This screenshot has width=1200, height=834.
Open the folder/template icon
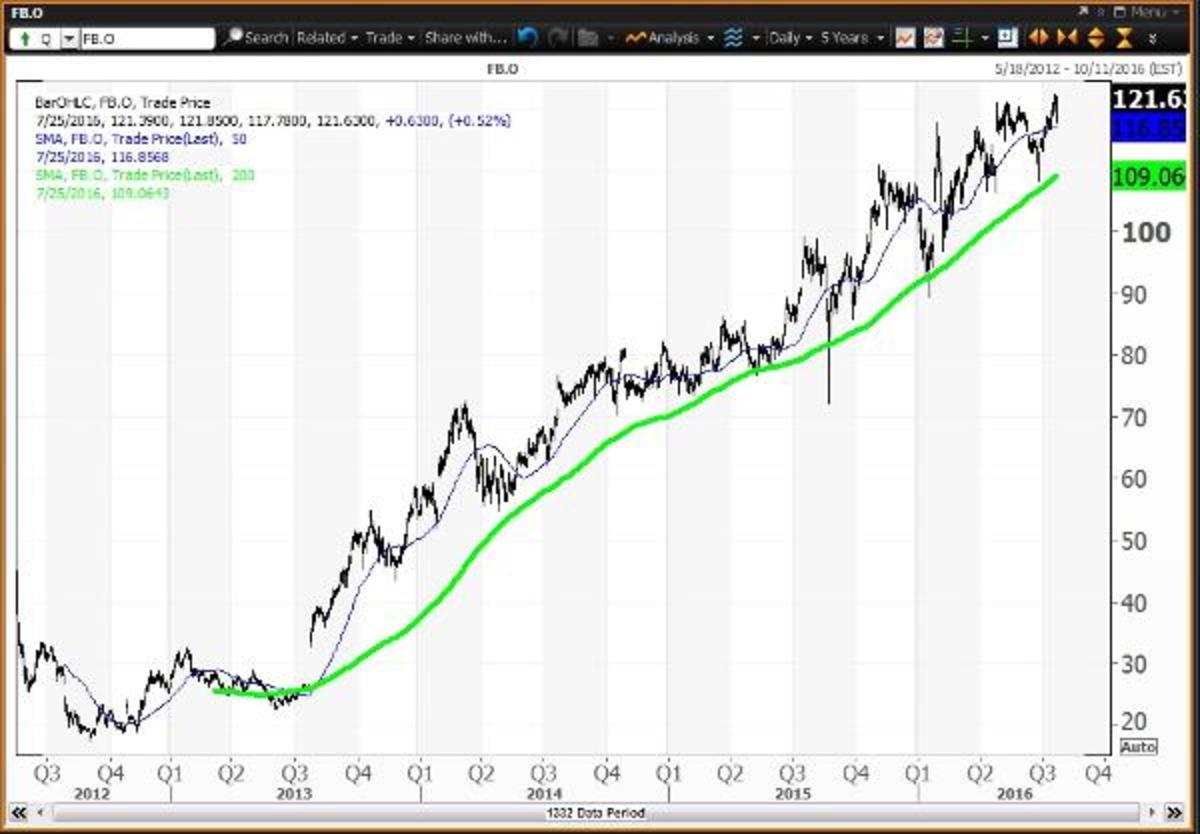click(x=588, y=38)
